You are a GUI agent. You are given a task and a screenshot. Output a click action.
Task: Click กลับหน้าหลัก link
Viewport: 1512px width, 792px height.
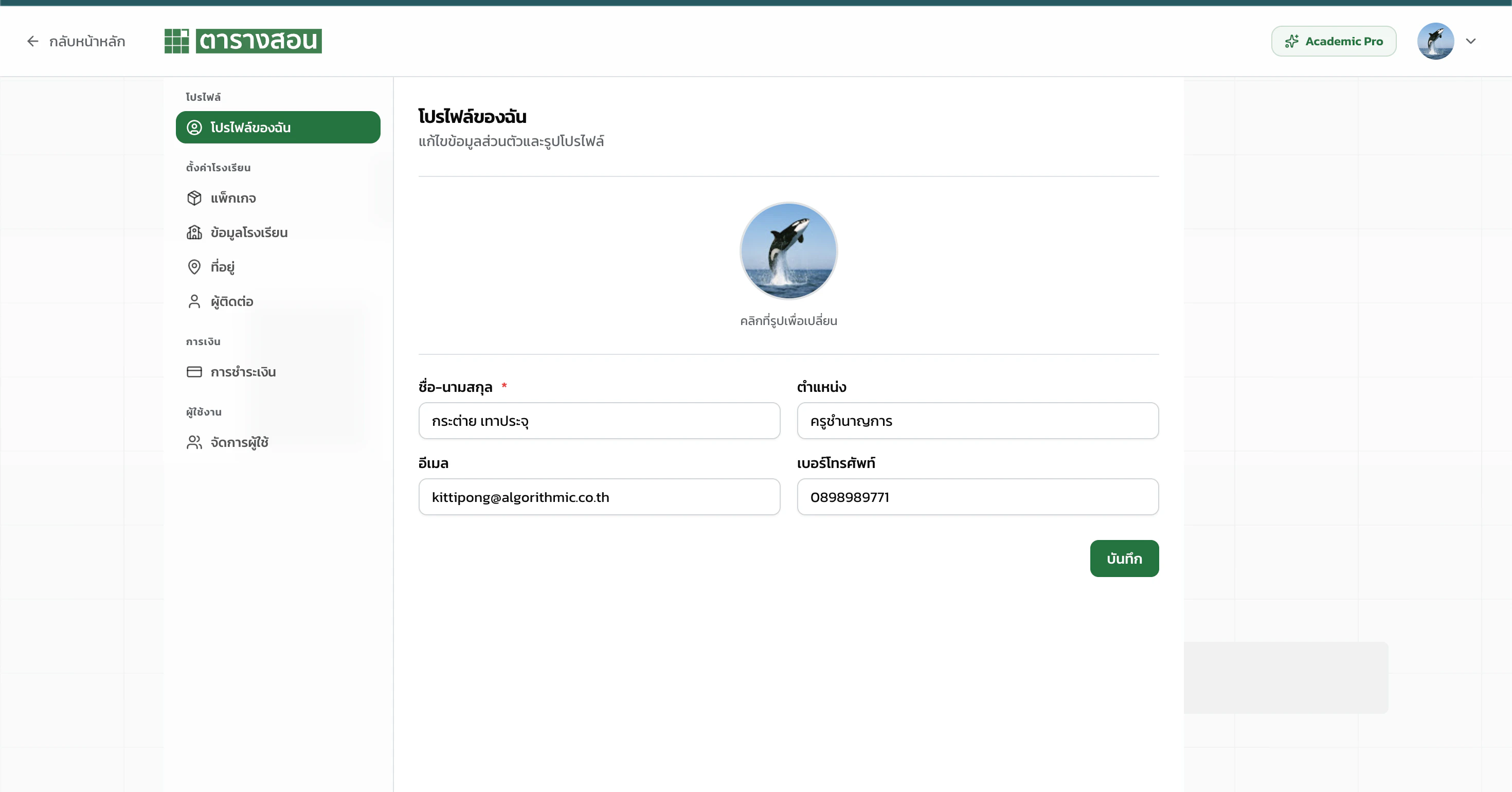pyautogui.click(x=87, y=41)
